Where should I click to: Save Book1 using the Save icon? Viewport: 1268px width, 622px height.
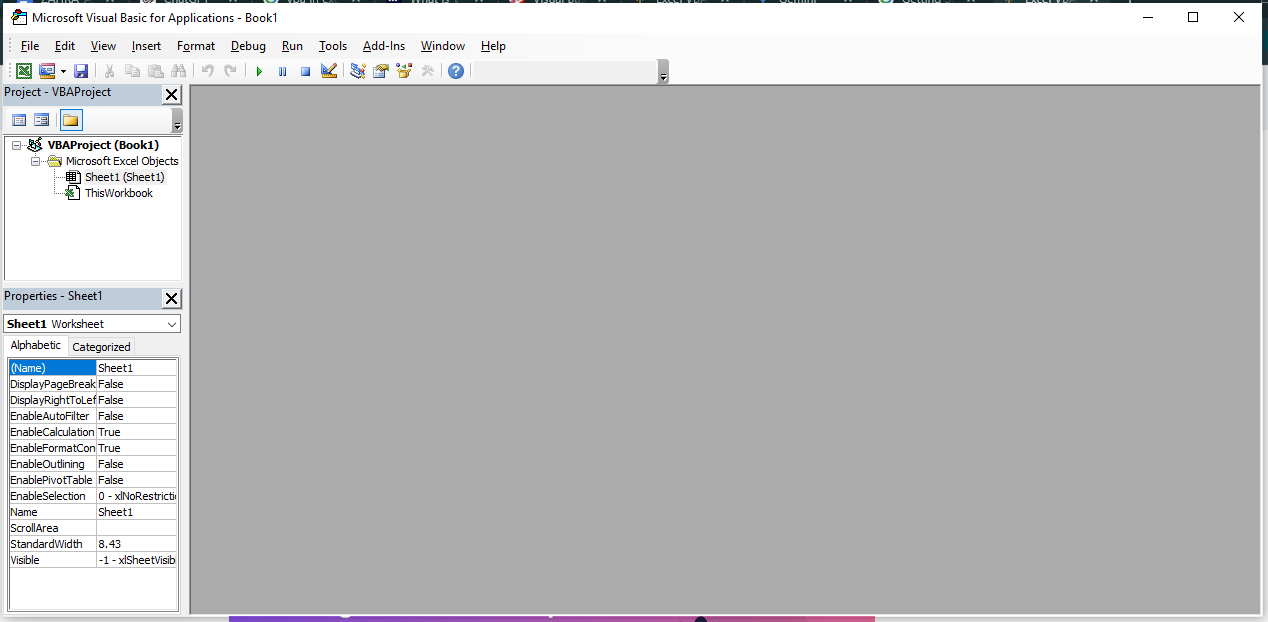click(81, 70)
